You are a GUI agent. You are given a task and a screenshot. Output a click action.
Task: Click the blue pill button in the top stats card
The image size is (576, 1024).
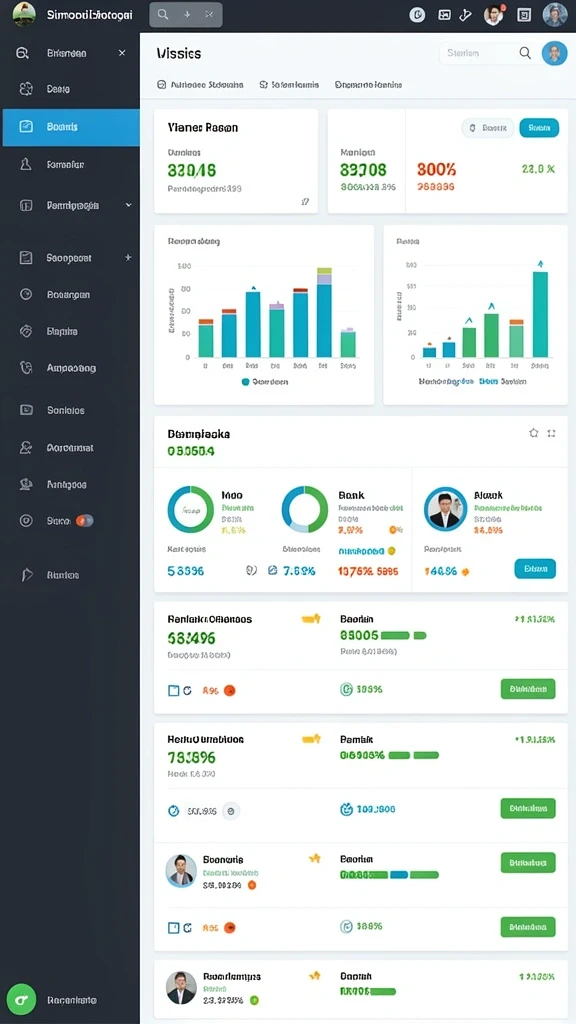[539, 128]
